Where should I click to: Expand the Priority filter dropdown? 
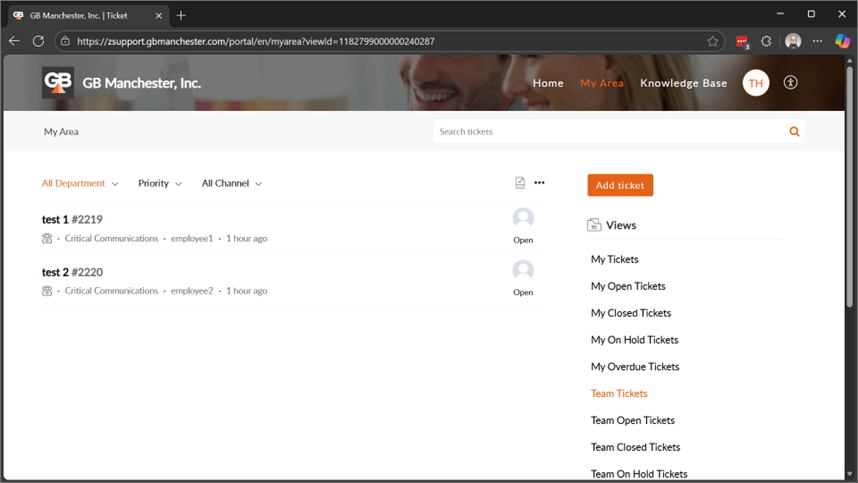click(160, 184)
